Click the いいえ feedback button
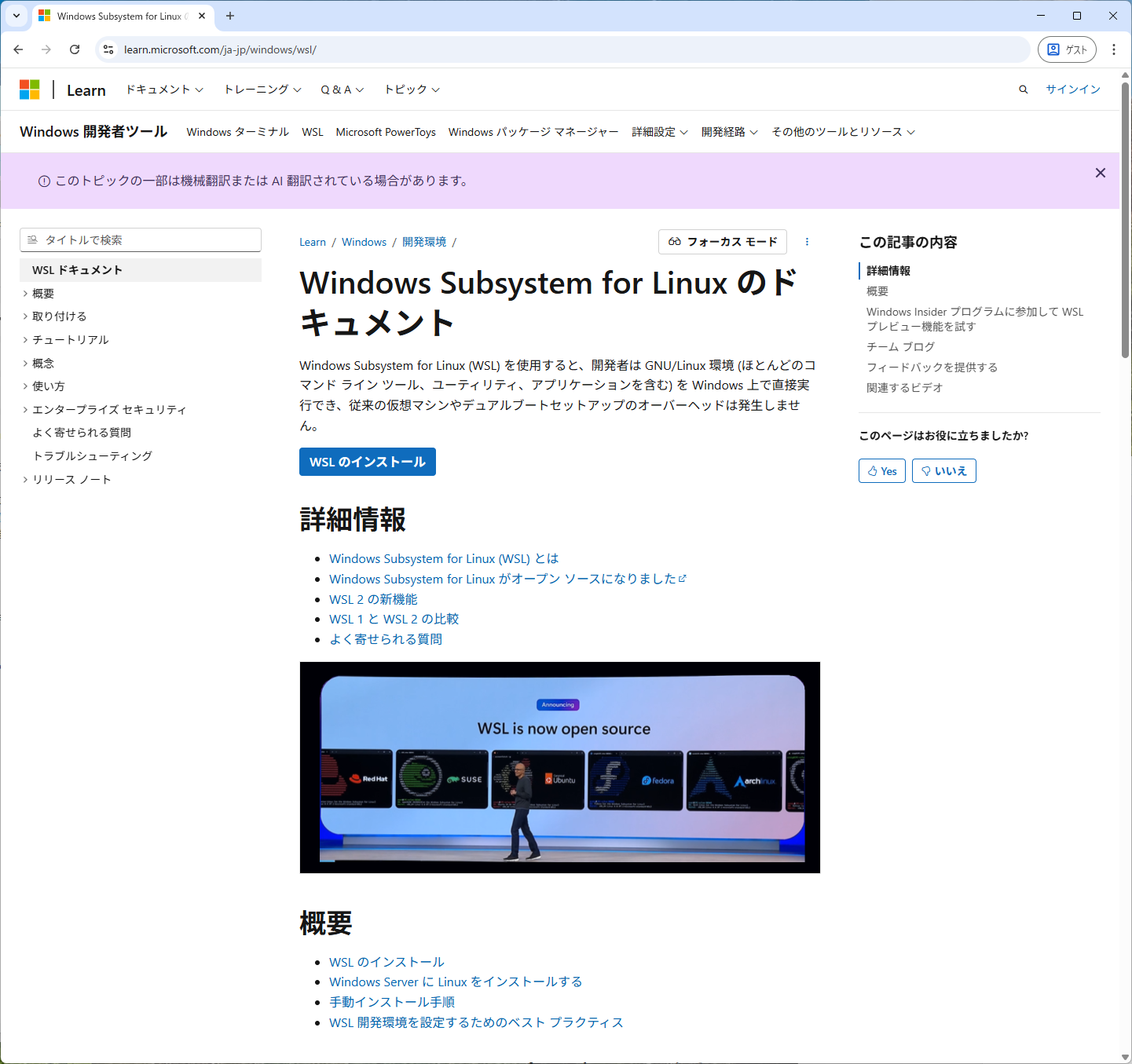The width and height of the screenshot is (1132, 1064). click(x=943, y=470)
